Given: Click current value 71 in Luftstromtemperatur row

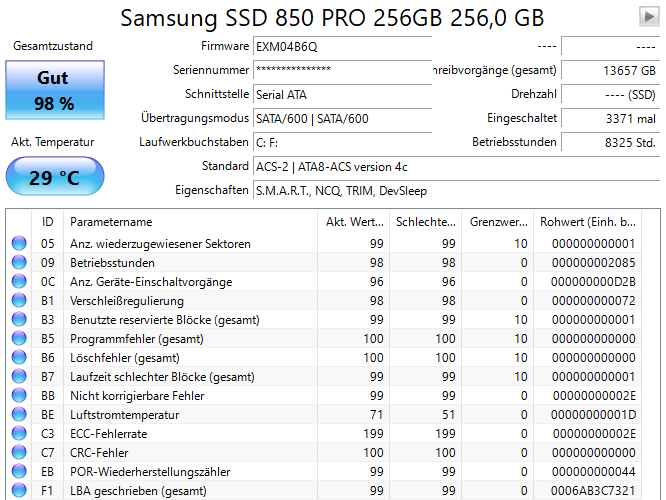Looking at the screenshot, I should 376,415.
